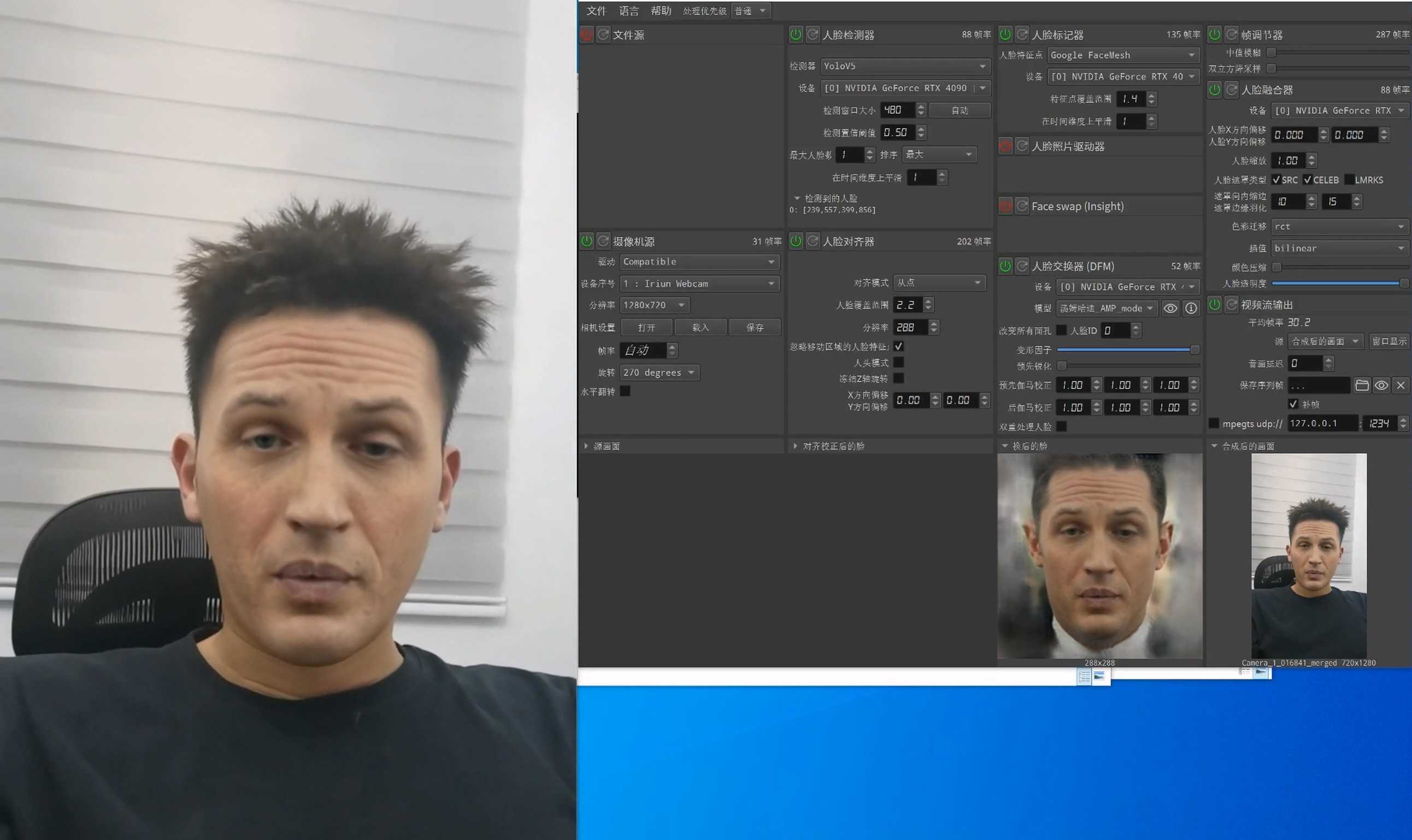Click the 窗口显示 button
The width and height of the screenshot is (1412, 840).
click(x=1389, y=341)
